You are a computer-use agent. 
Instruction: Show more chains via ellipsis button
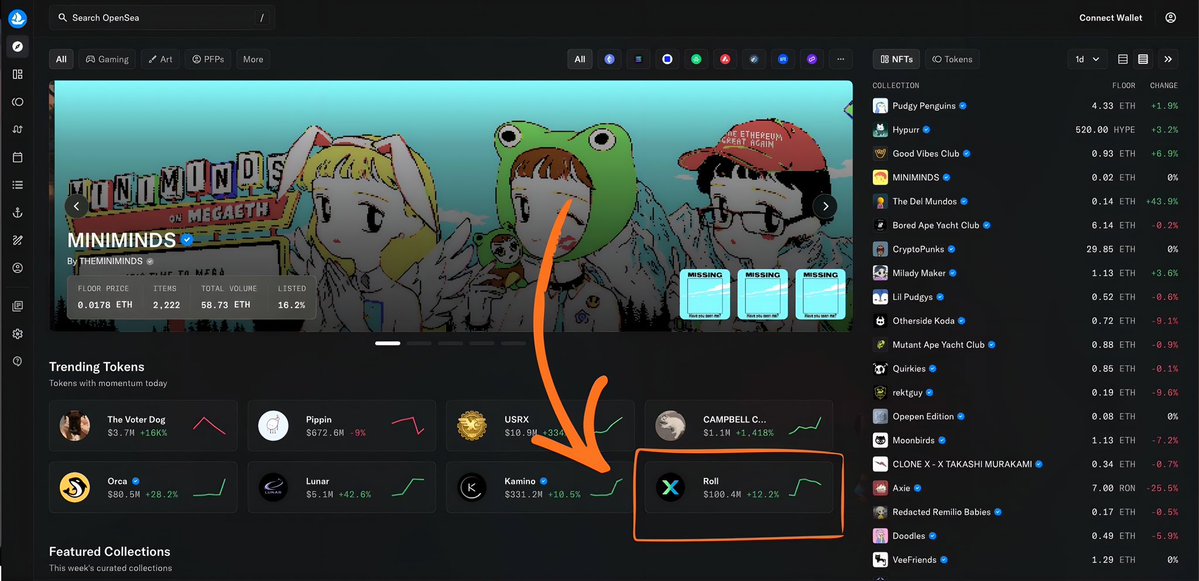[841, 59]
